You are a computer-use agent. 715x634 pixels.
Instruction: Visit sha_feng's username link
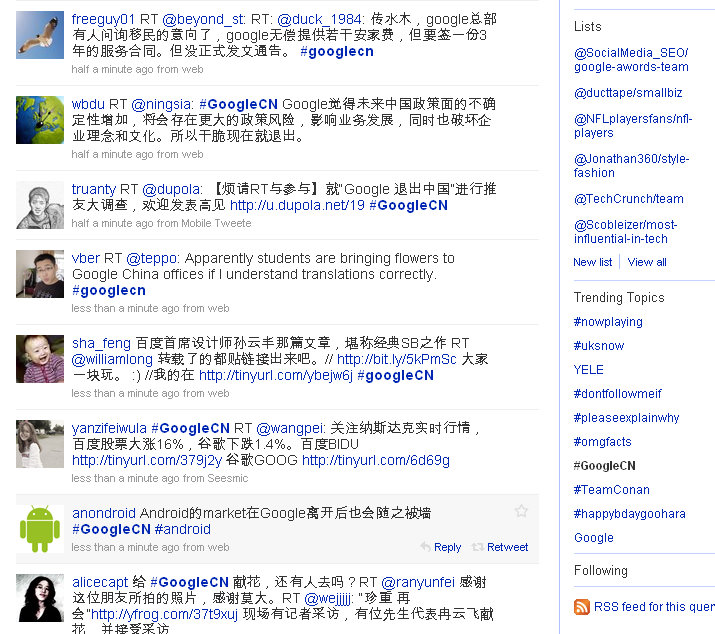tap(101, 343)
